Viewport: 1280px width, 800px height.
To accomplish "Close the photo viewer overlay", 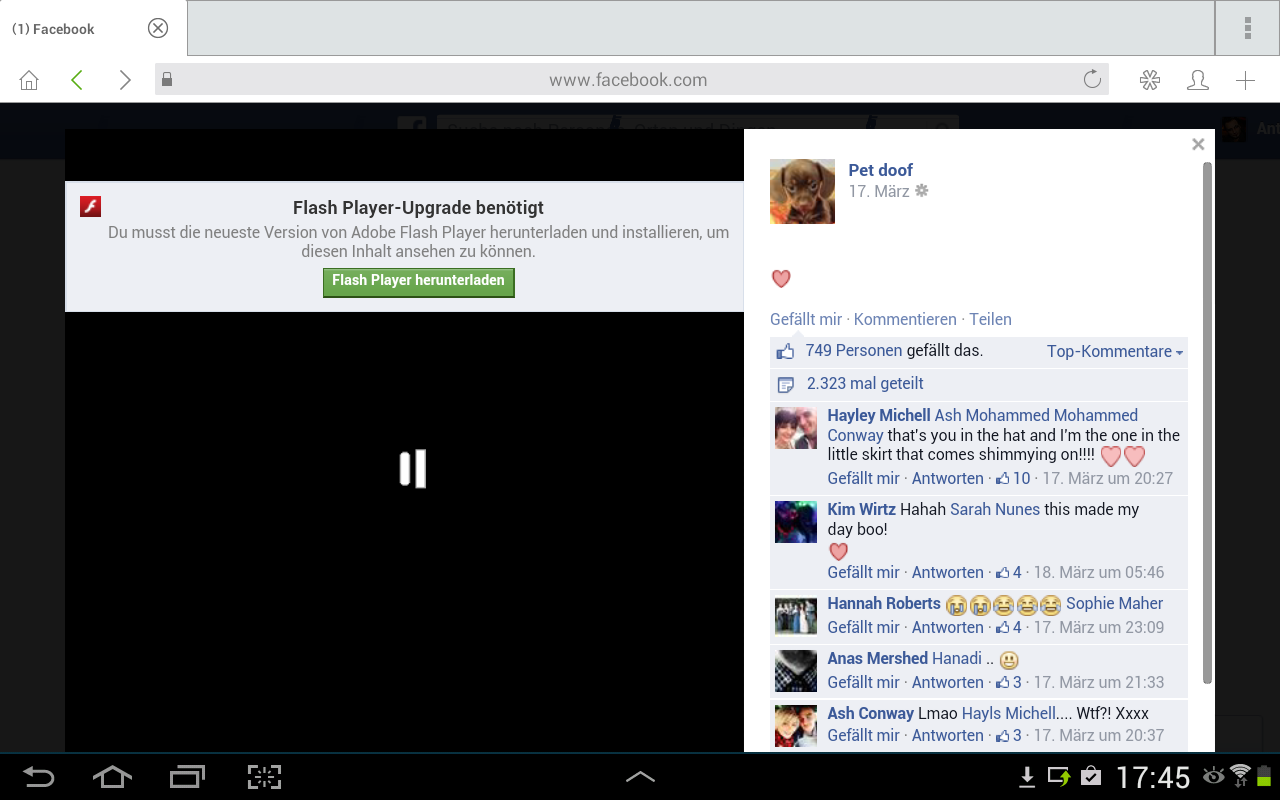I will (x=1198, y=144).
